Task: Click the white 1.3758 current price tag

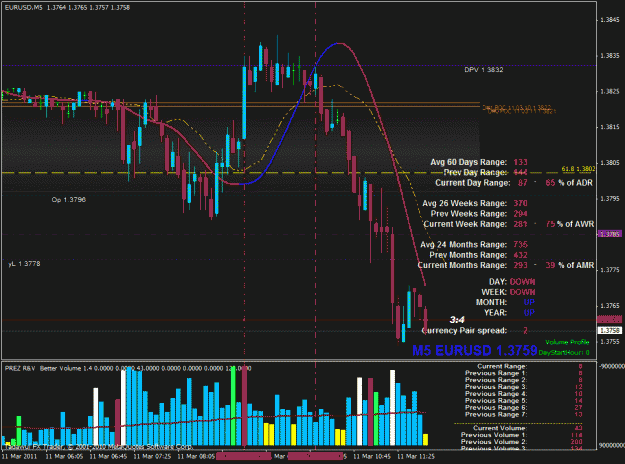Action: (610, 330)
